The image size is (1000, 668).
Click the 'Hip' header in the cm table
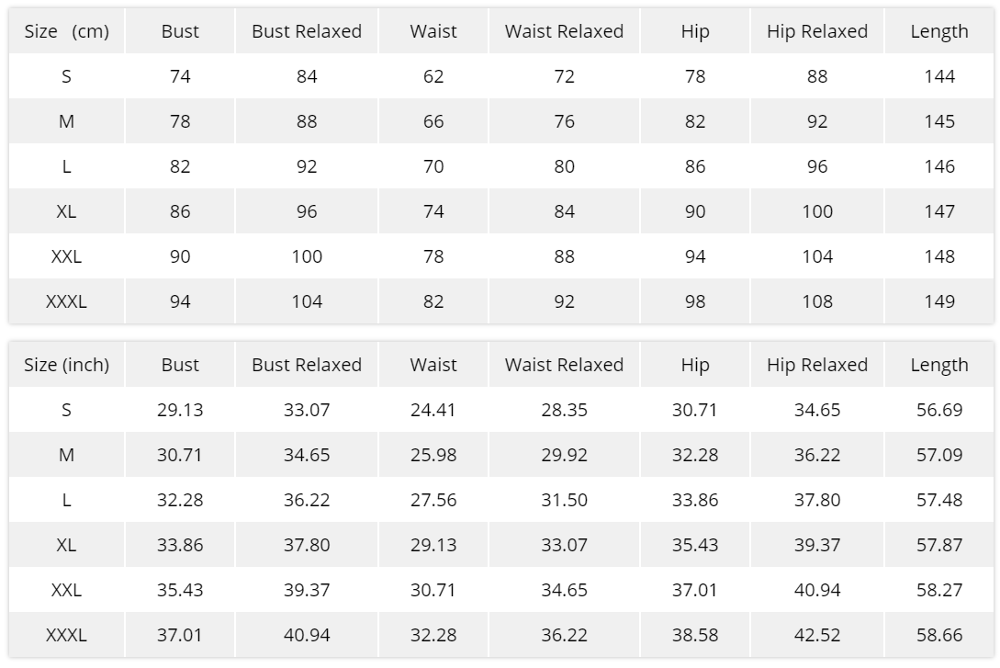pos(695,32)
